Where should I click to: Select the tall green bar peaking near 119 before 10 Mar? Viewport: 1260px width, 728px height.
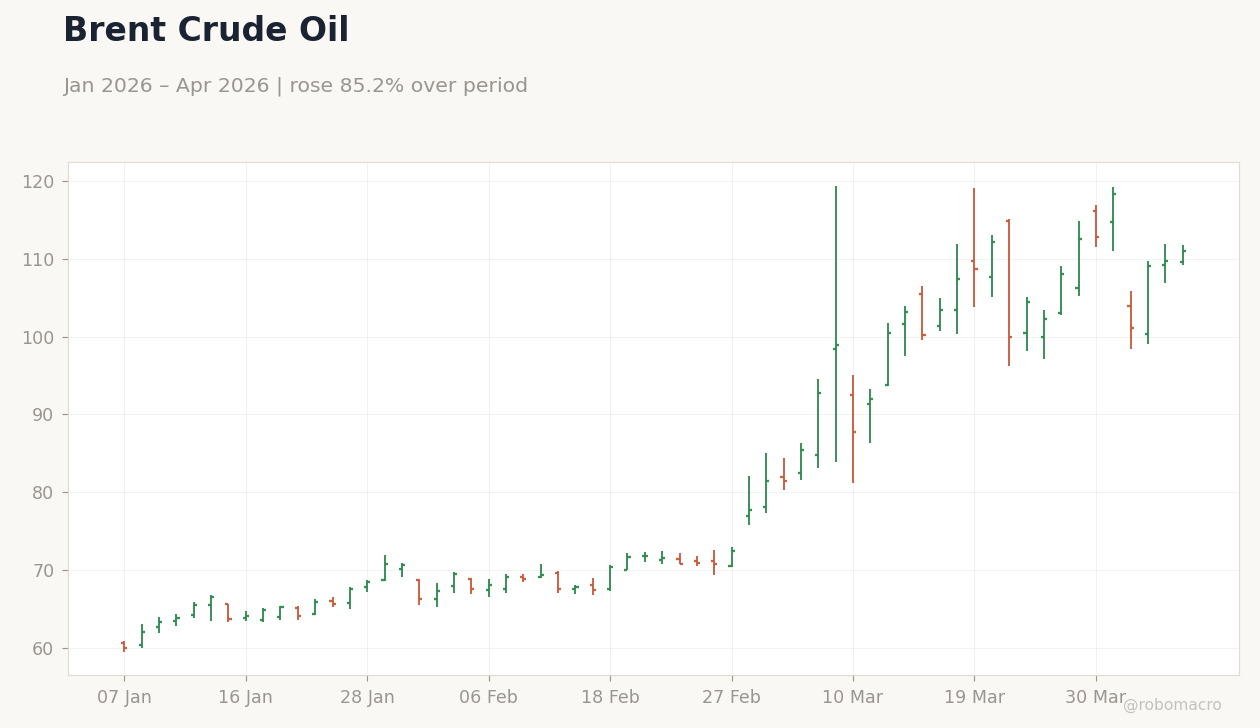836,324
